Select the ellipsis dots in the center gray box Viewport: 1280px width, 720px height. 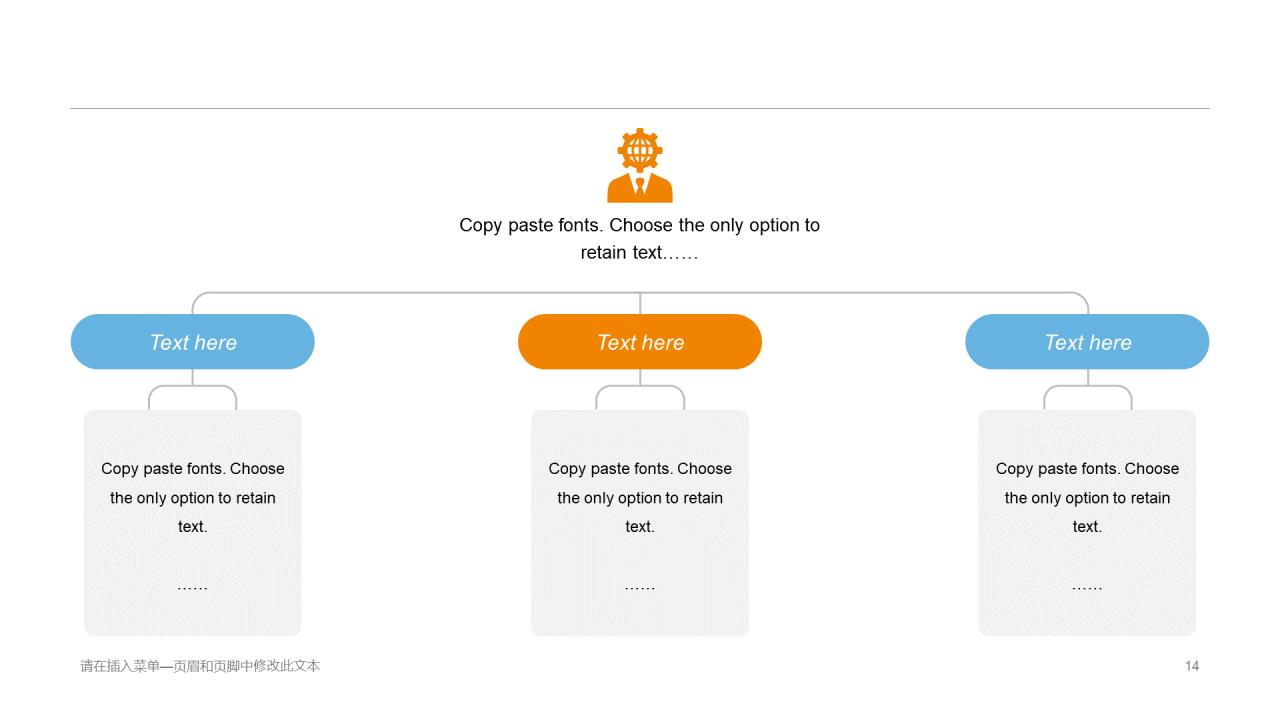point(640,587)
